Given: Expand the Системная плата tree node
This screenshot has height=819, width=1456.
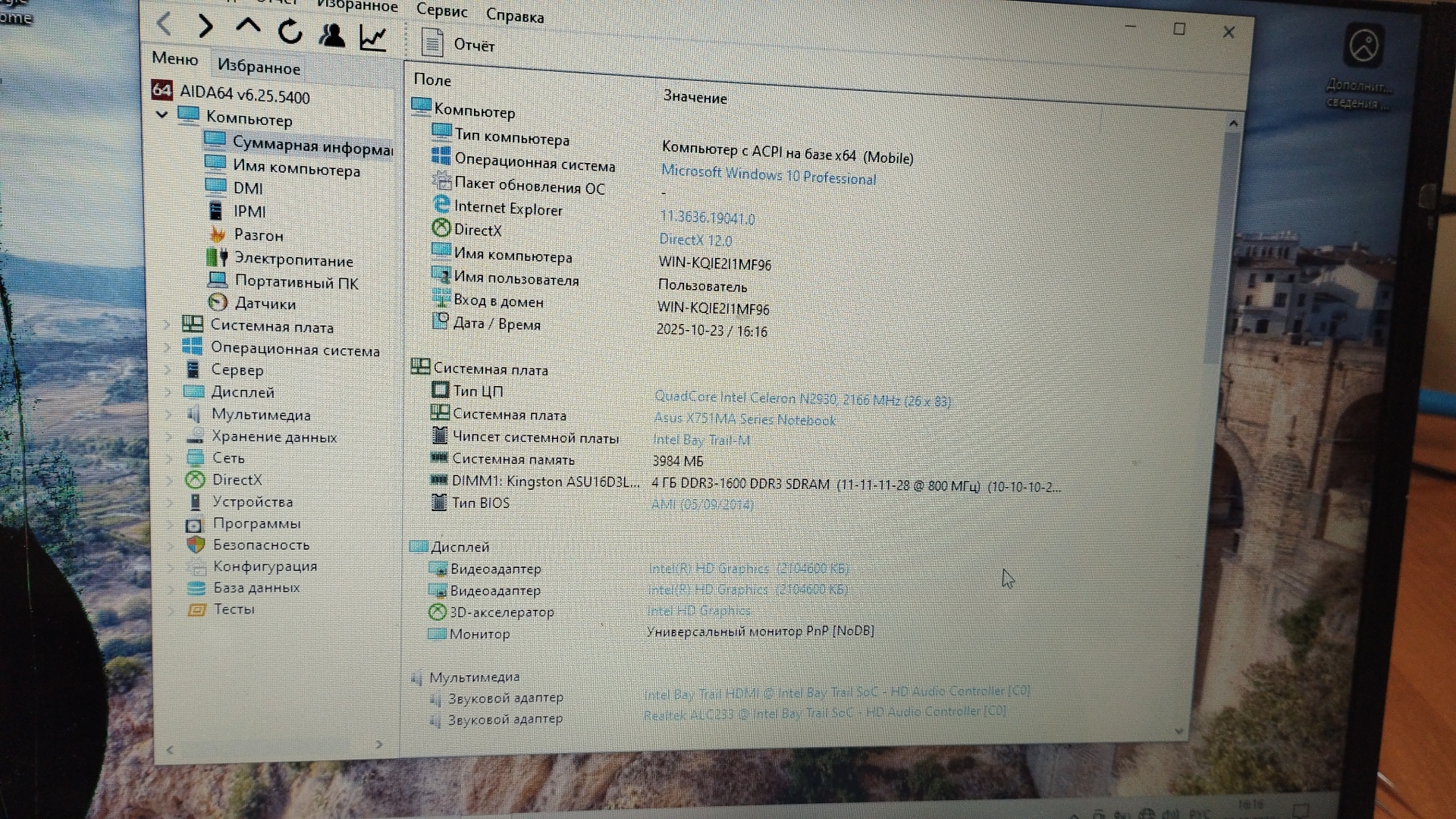Looking at the screenshot, I should (168, 325).
